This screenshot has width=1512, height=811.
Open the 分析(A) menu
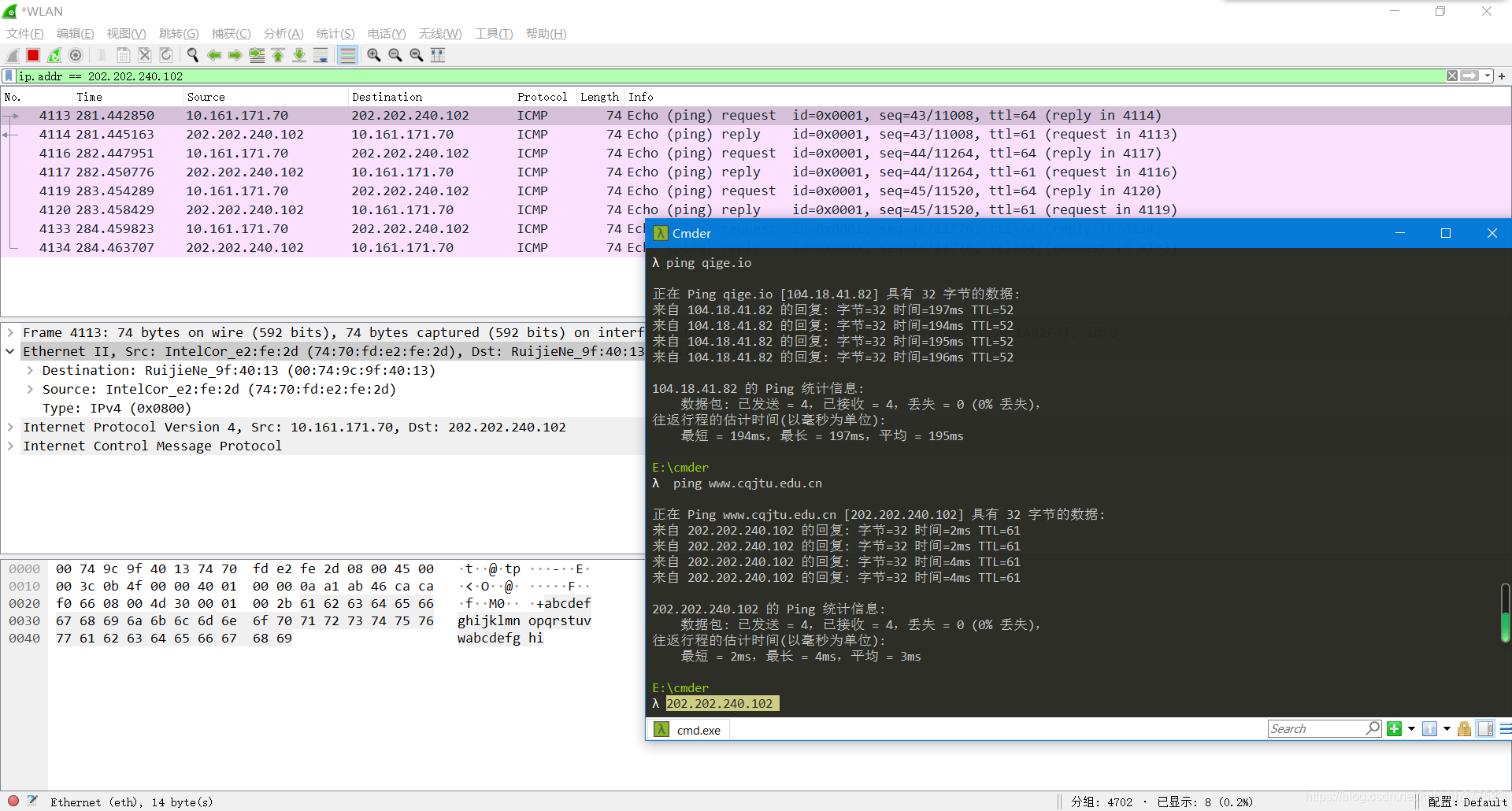(283, 34)
